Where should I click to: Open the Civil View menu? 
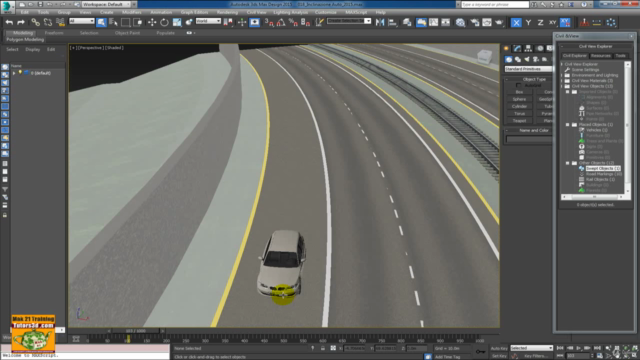(x=256, y=12)
